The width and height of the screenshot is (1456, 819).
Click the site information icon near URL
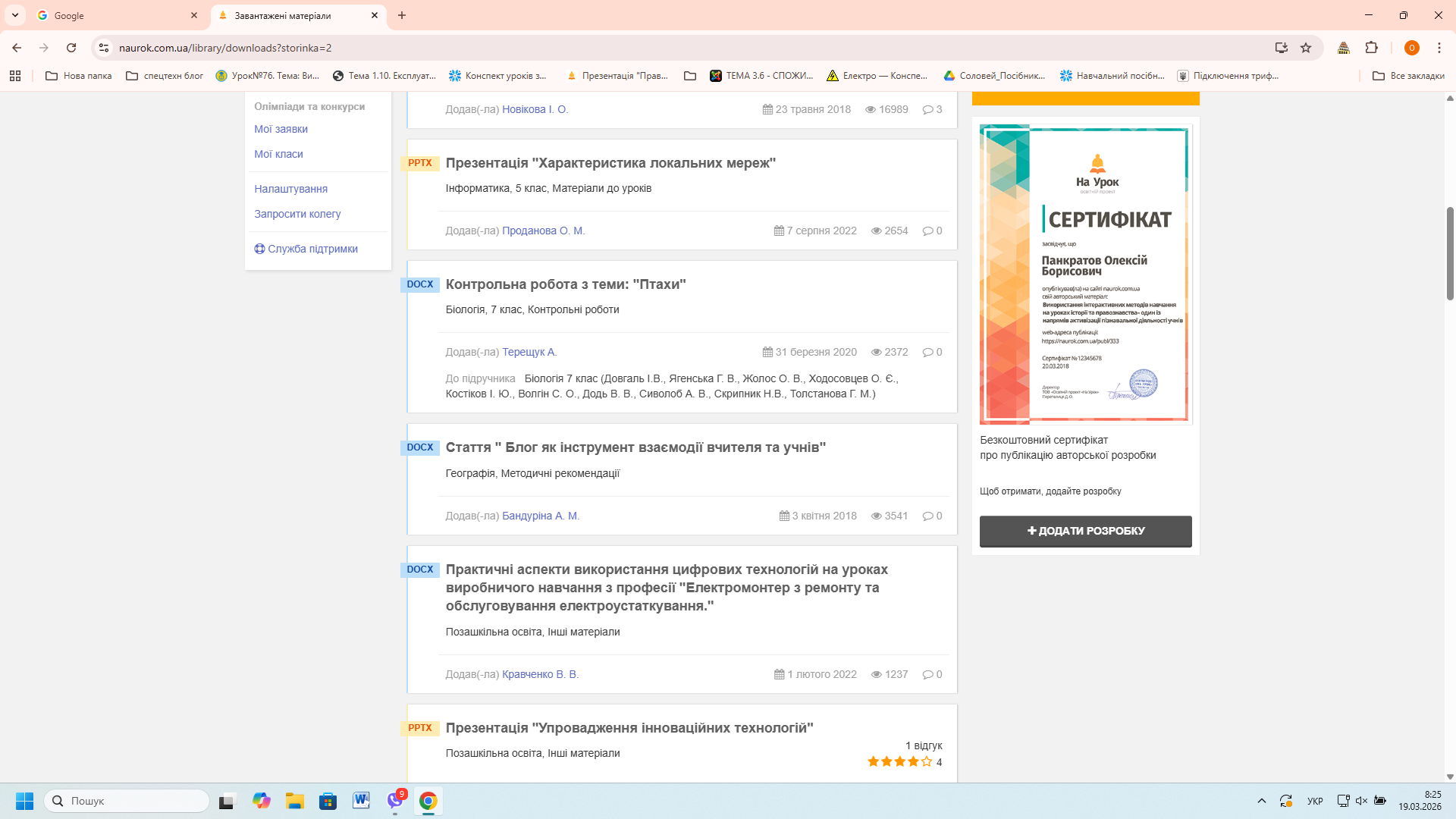pos(104,48)
